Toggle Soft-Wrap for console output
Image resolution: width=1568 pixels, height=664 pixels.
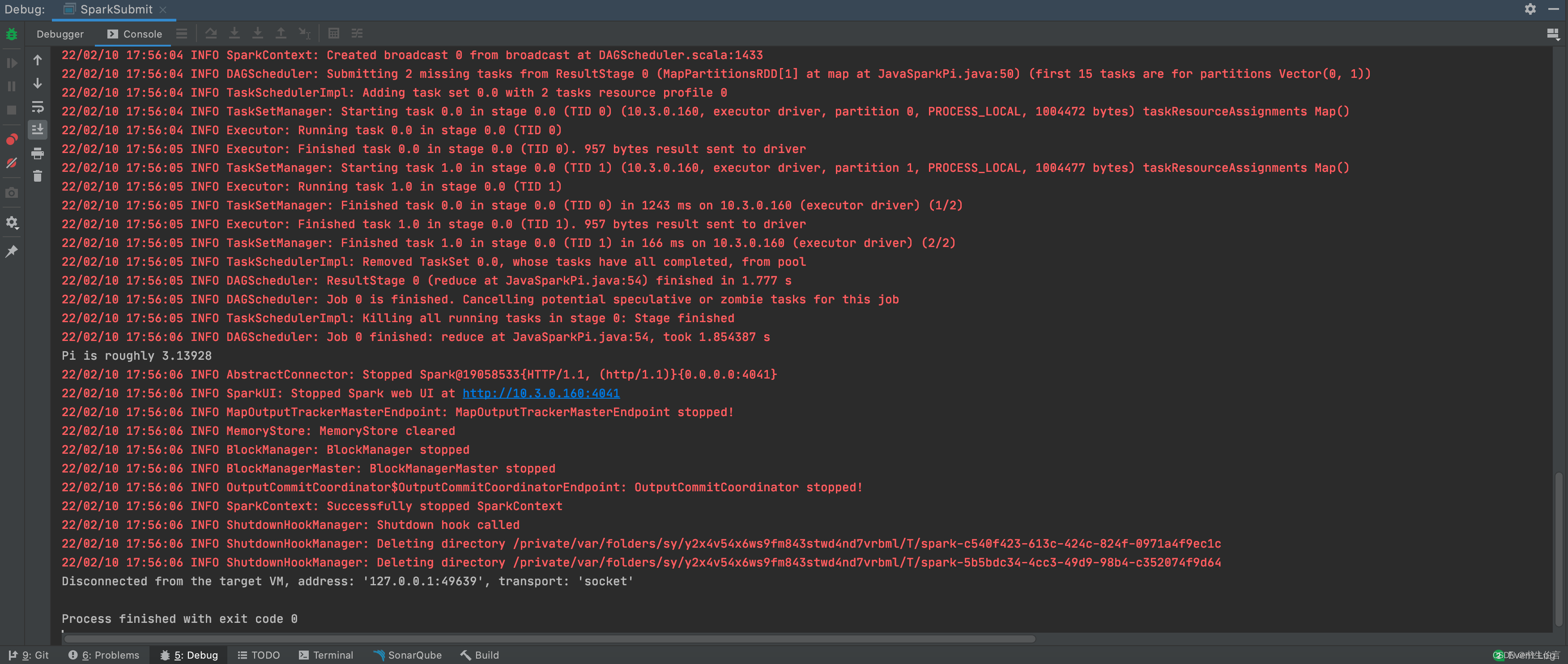[38, 106]
